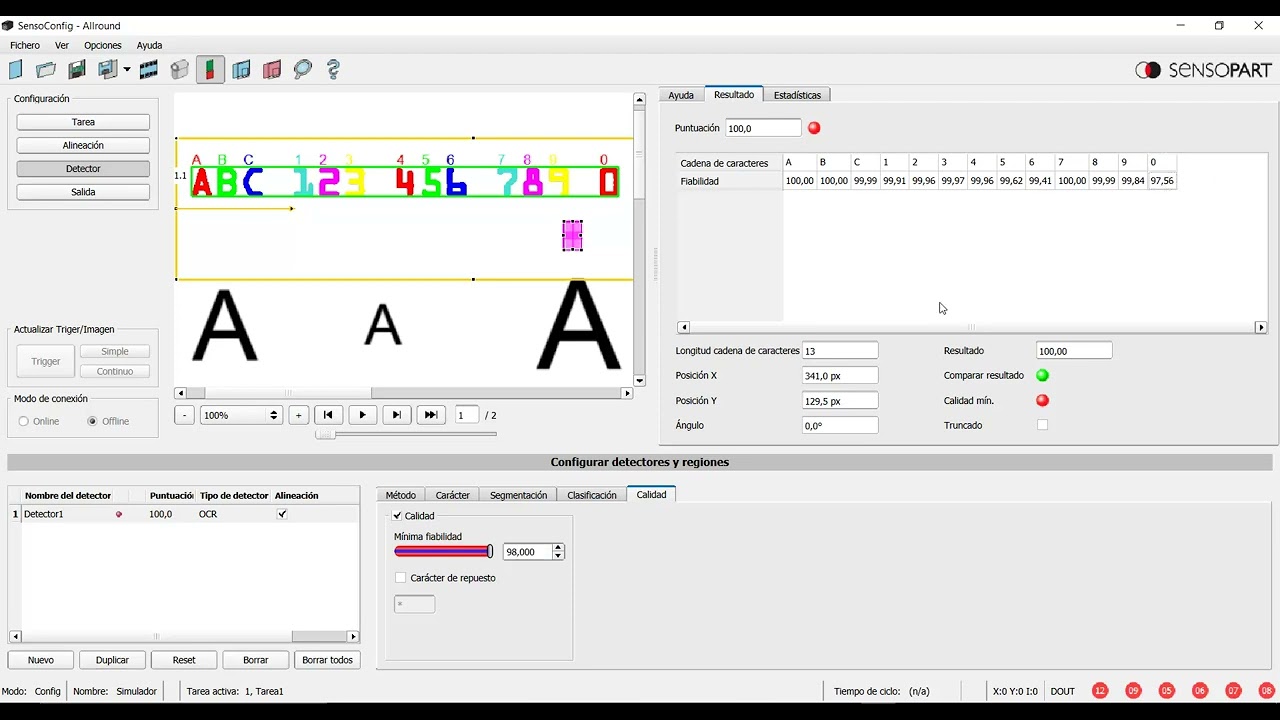Click the DOUT 12 status indicator
The image size is (1280, 720).
click(1100, 691)
